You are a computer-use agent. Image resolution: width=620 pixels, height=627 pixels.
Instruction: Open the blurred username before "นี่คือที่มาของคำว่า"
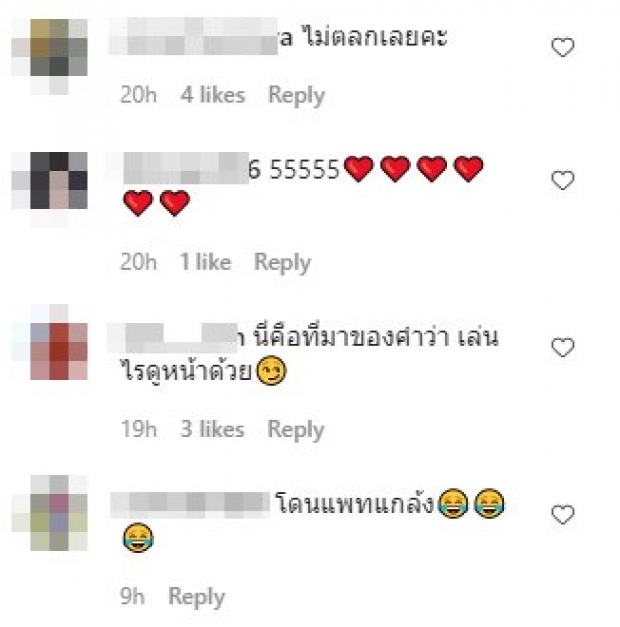(172, 338)
